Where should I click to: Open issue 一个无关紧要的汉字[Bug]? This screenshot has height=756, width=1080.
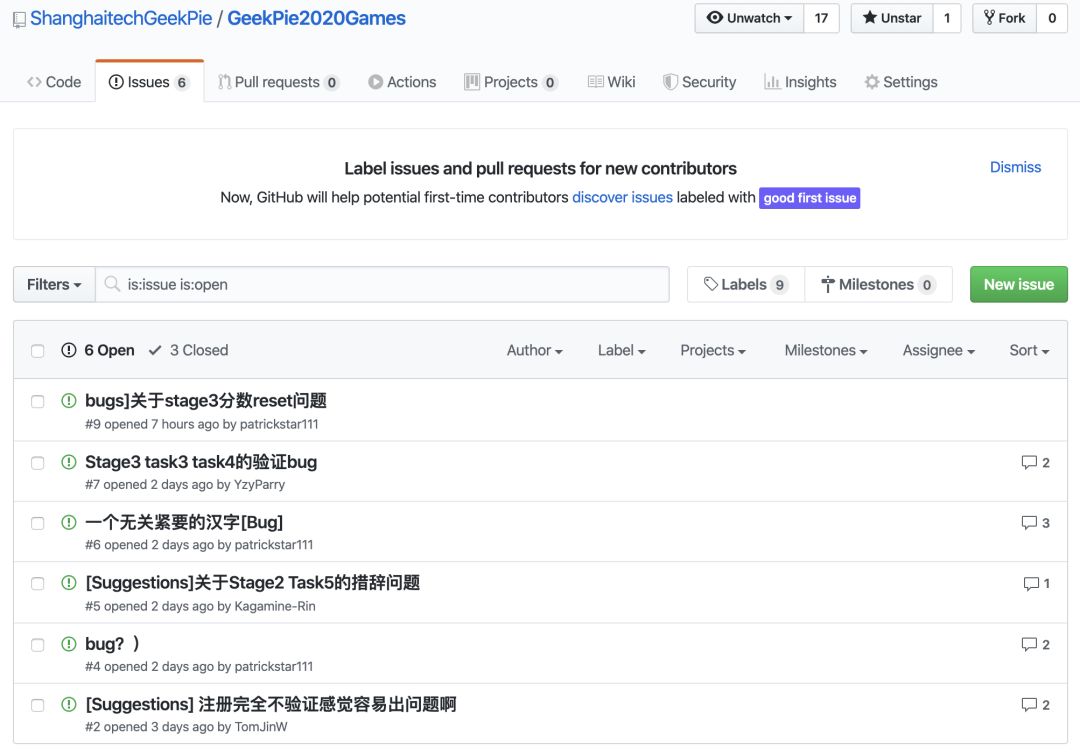click(184, 523)
